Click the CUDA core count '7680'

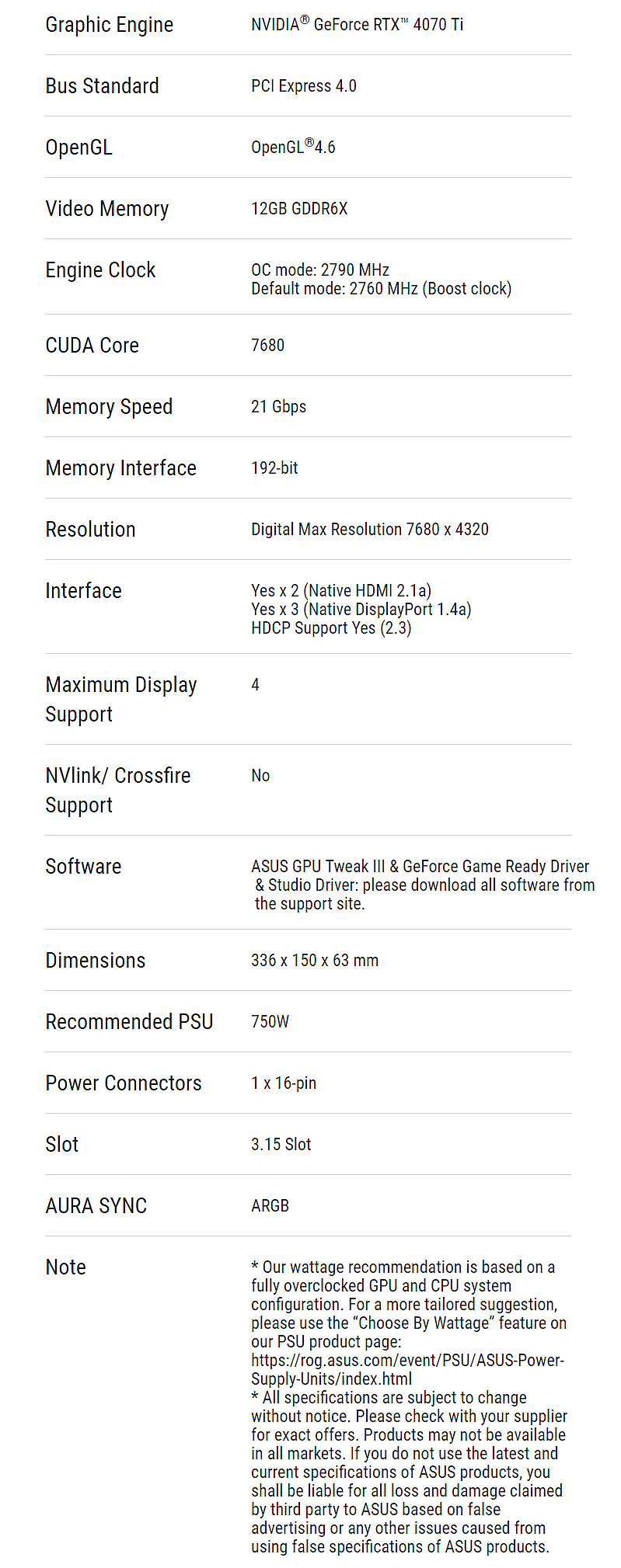tap(268, 345)
